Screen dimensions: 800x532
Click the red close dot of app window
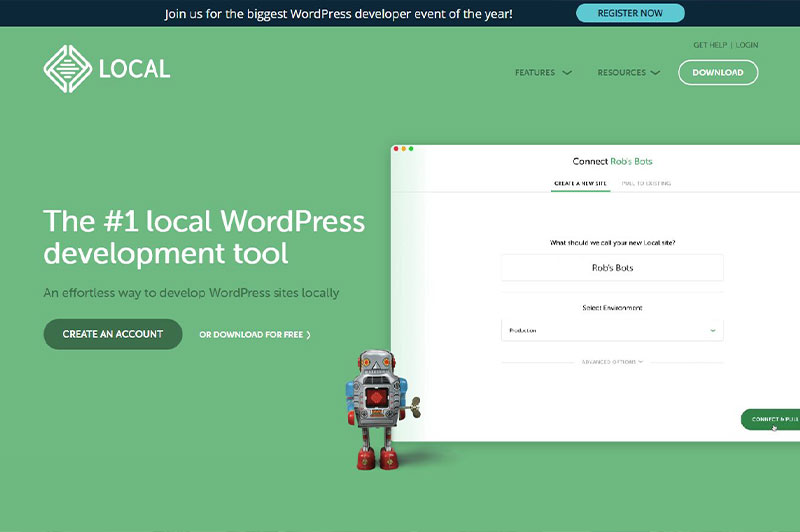click(396, 149)
